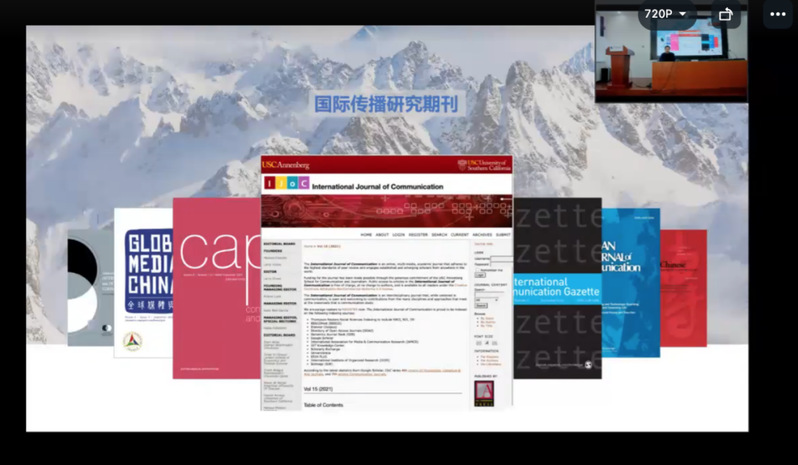Open the three-dots more options menu
This screenshot has height=465, width=798.
pos(778,14)
